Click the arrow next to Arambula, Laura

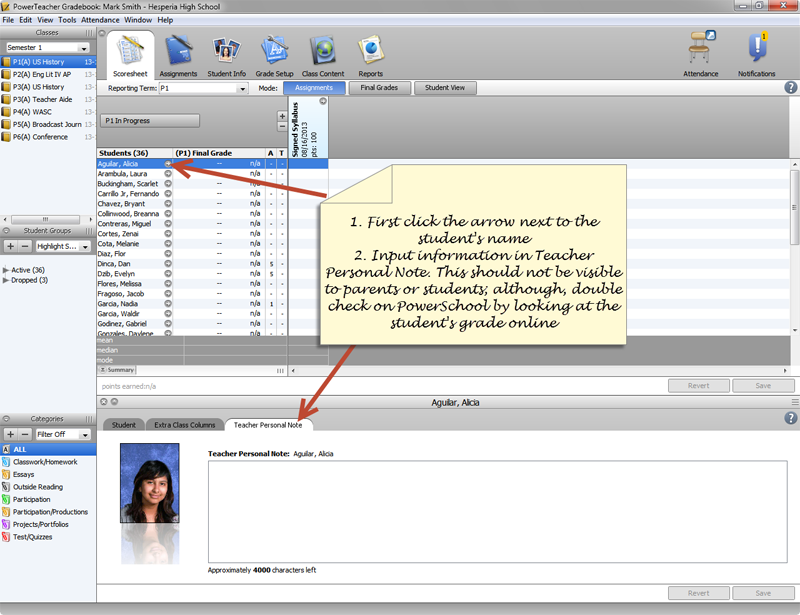(168, 174)
